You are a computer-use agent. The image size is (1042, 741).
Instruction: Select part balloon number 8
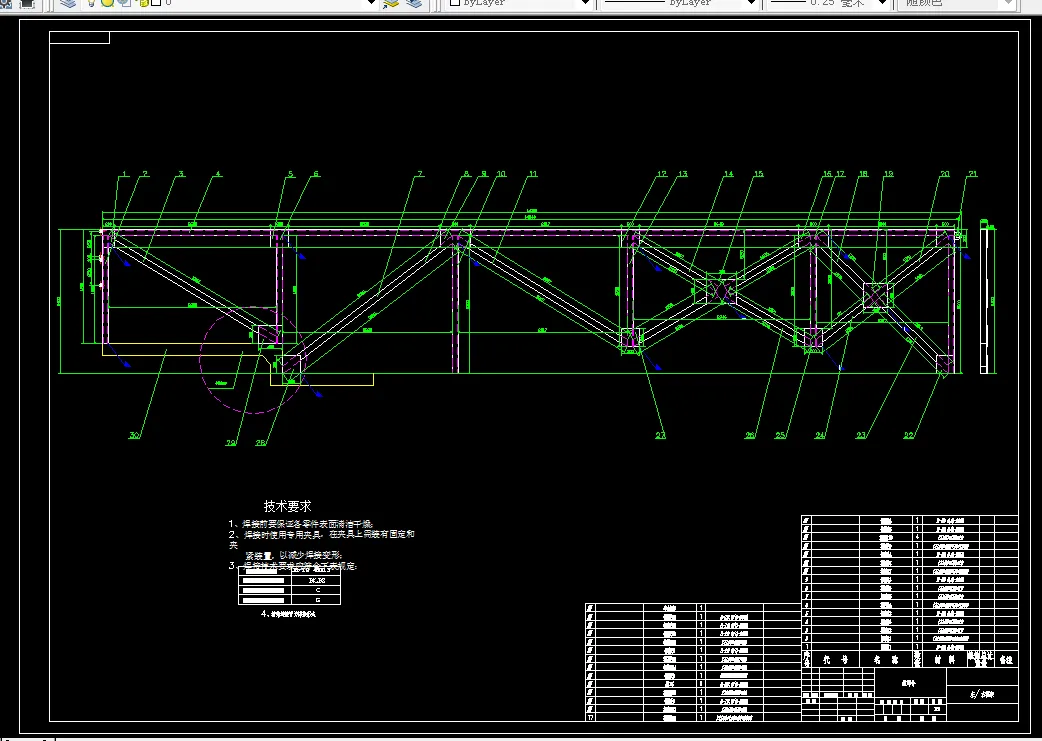[x=467, y=174]
